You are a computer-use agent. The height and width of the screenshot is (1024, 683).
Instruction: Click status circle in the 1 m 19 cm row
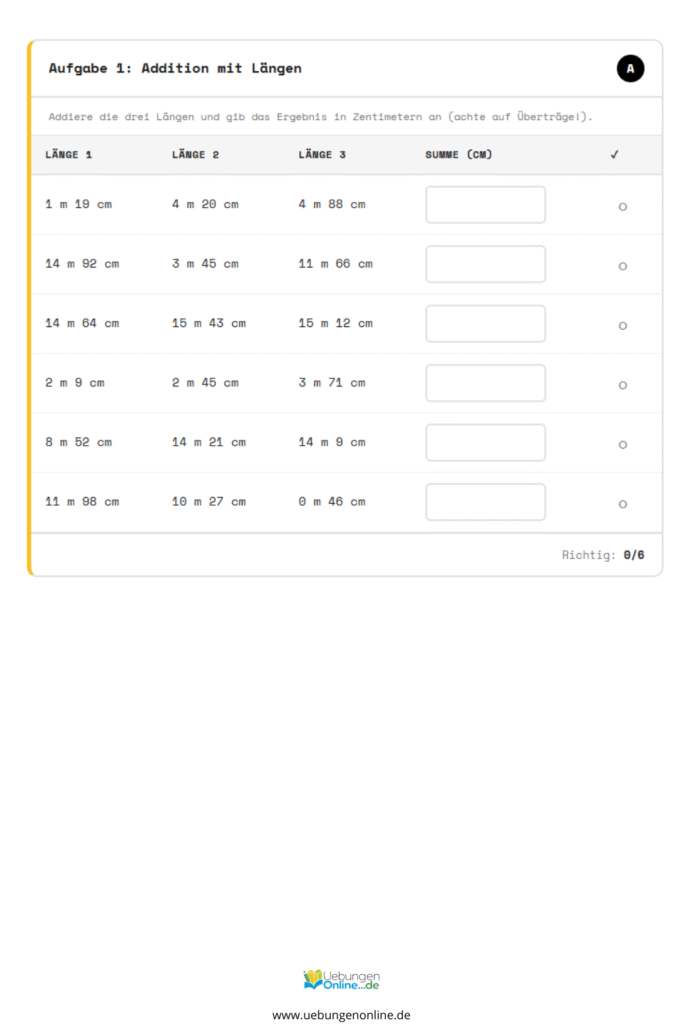tap(623, 207)
